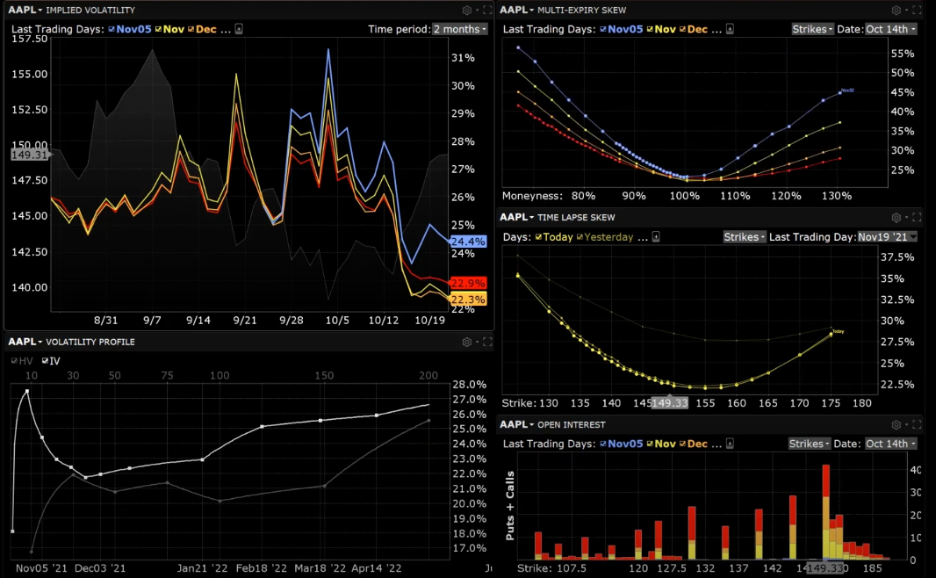The height and width of the screenshot is (578, 936).
Task: Open settings gear in Time Lapse Skew panel
Action: pyautogui.click(x=896, y=217)
